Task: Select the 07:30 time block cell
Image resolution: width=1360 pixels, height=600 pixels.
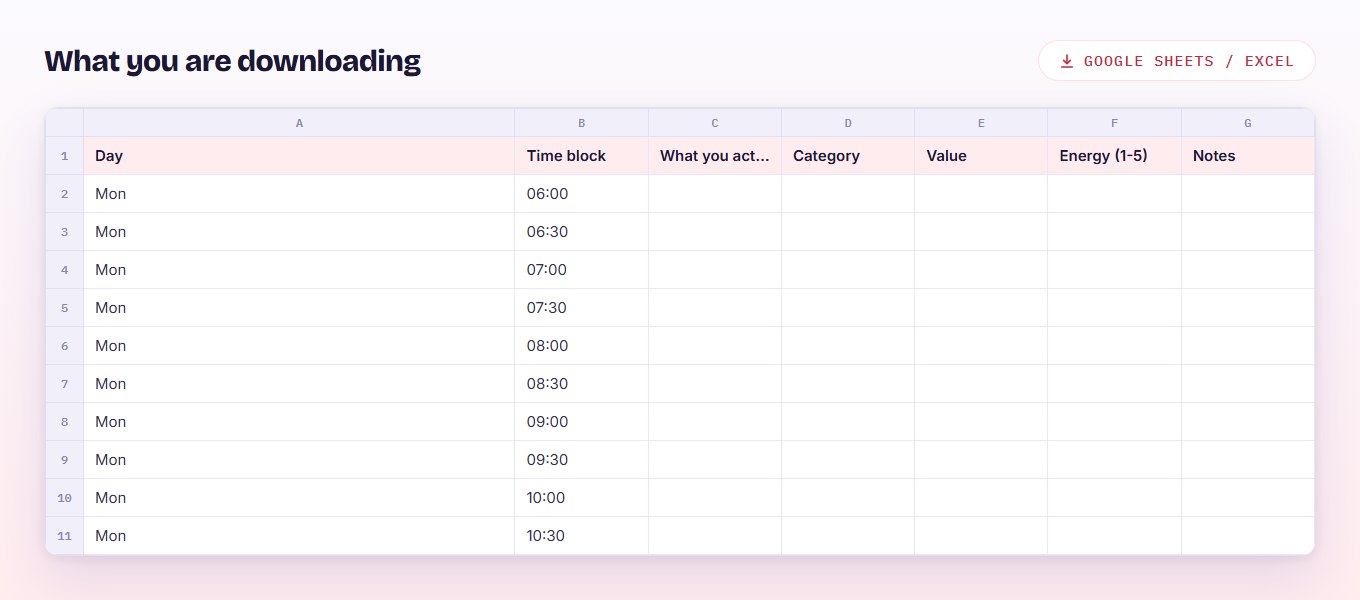Action: 582,308
